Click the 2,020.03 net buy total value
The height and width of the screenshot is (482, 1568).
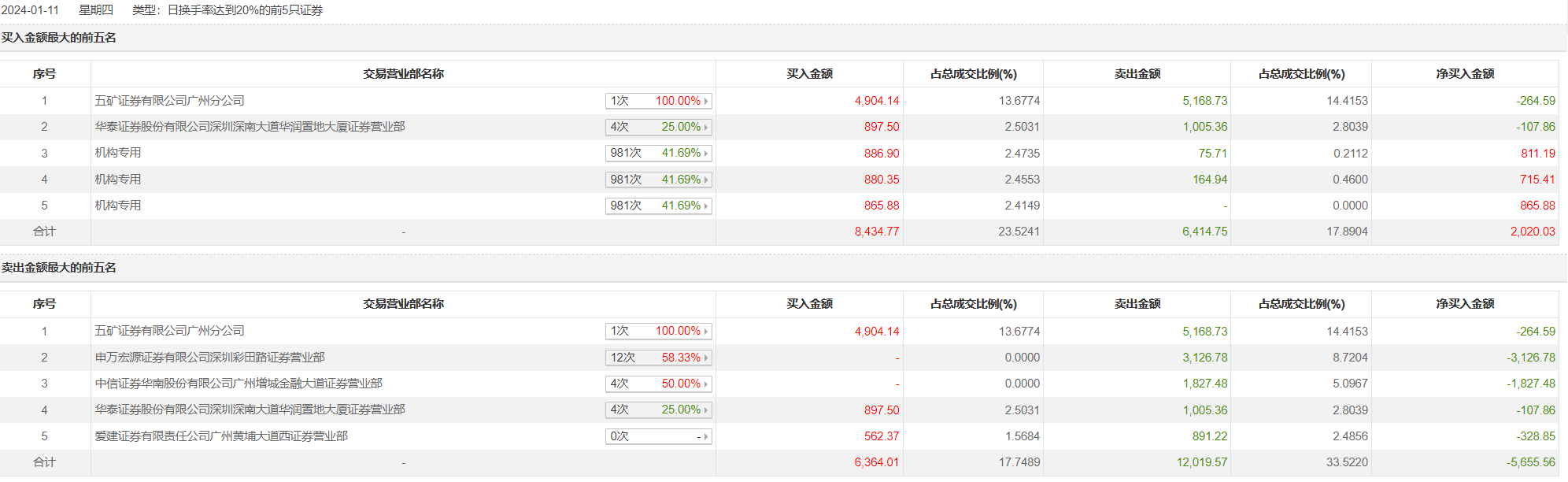1532,232
